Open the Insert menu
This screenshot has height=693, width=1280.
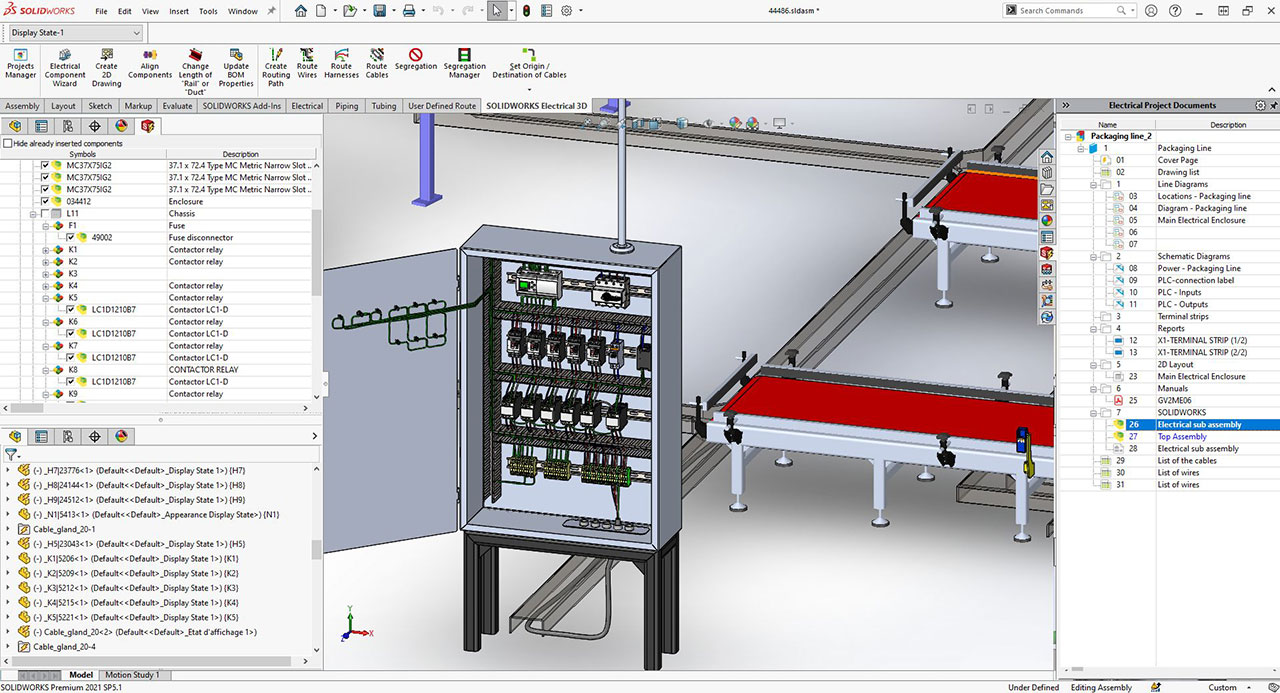pyautogui.click(x=179, y=11)
